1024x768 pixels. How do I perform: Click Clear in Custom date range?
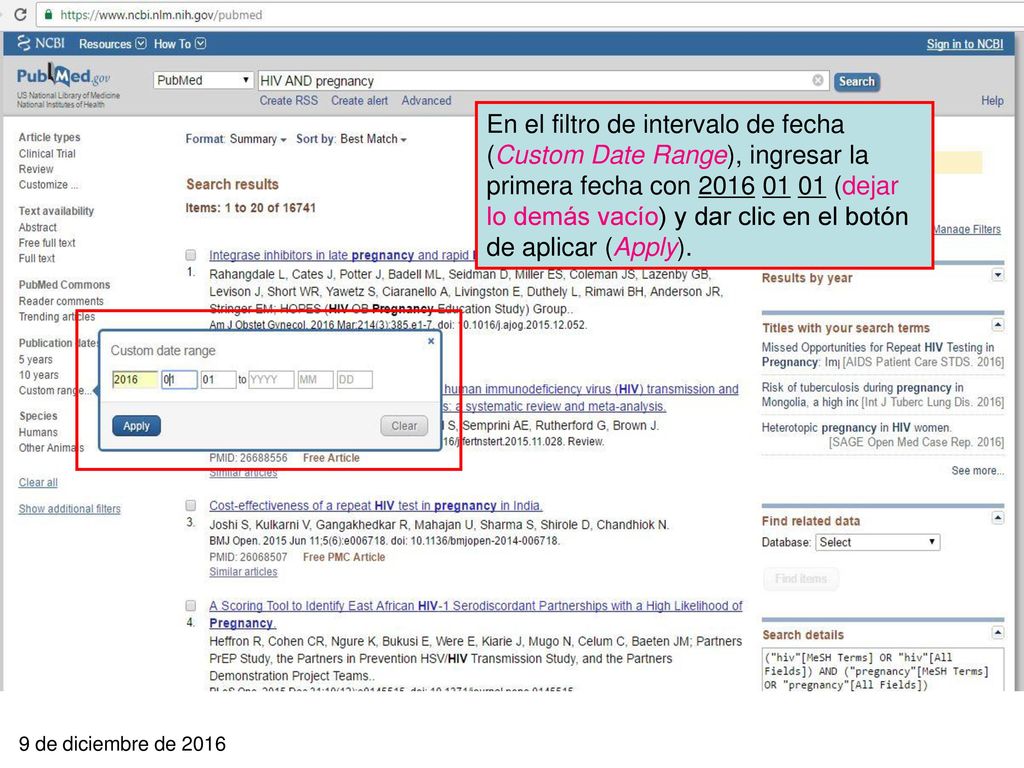click(x=404, y=426)
